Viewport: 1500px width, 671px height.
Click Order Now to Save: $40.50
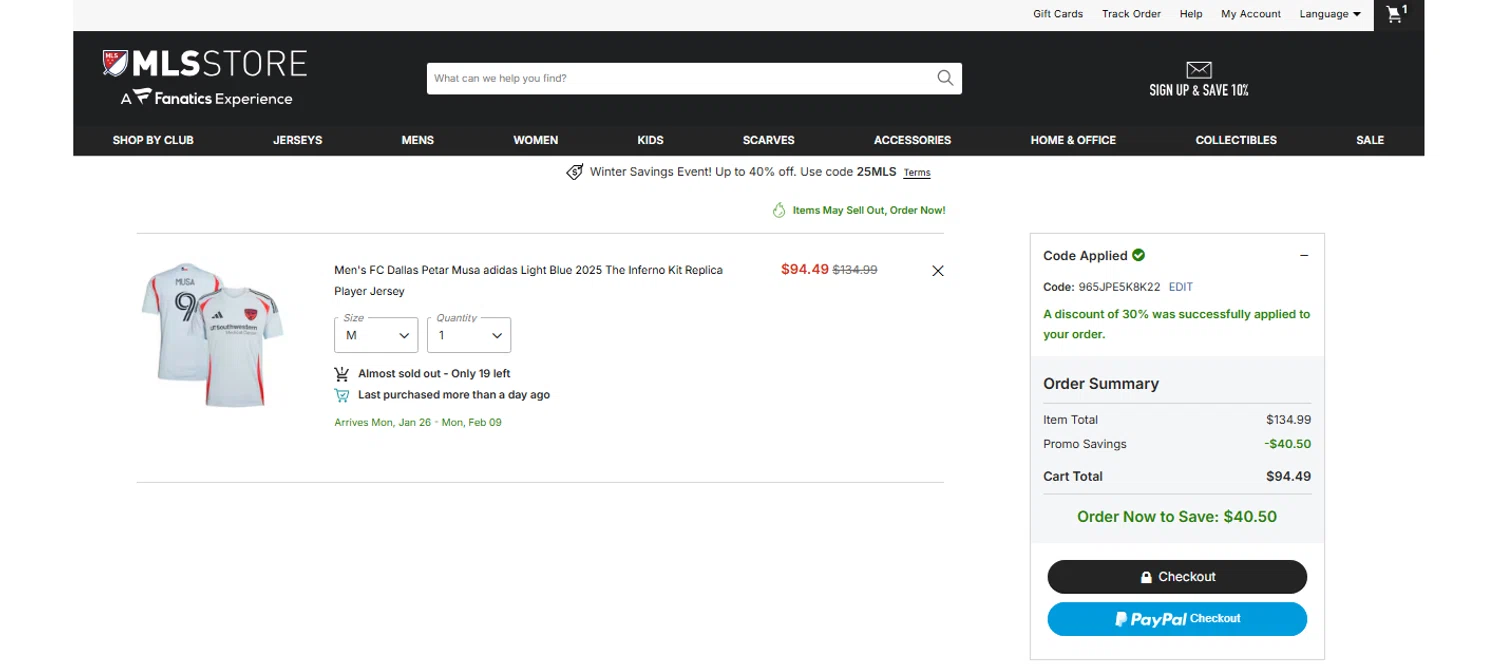(1177, 517)
